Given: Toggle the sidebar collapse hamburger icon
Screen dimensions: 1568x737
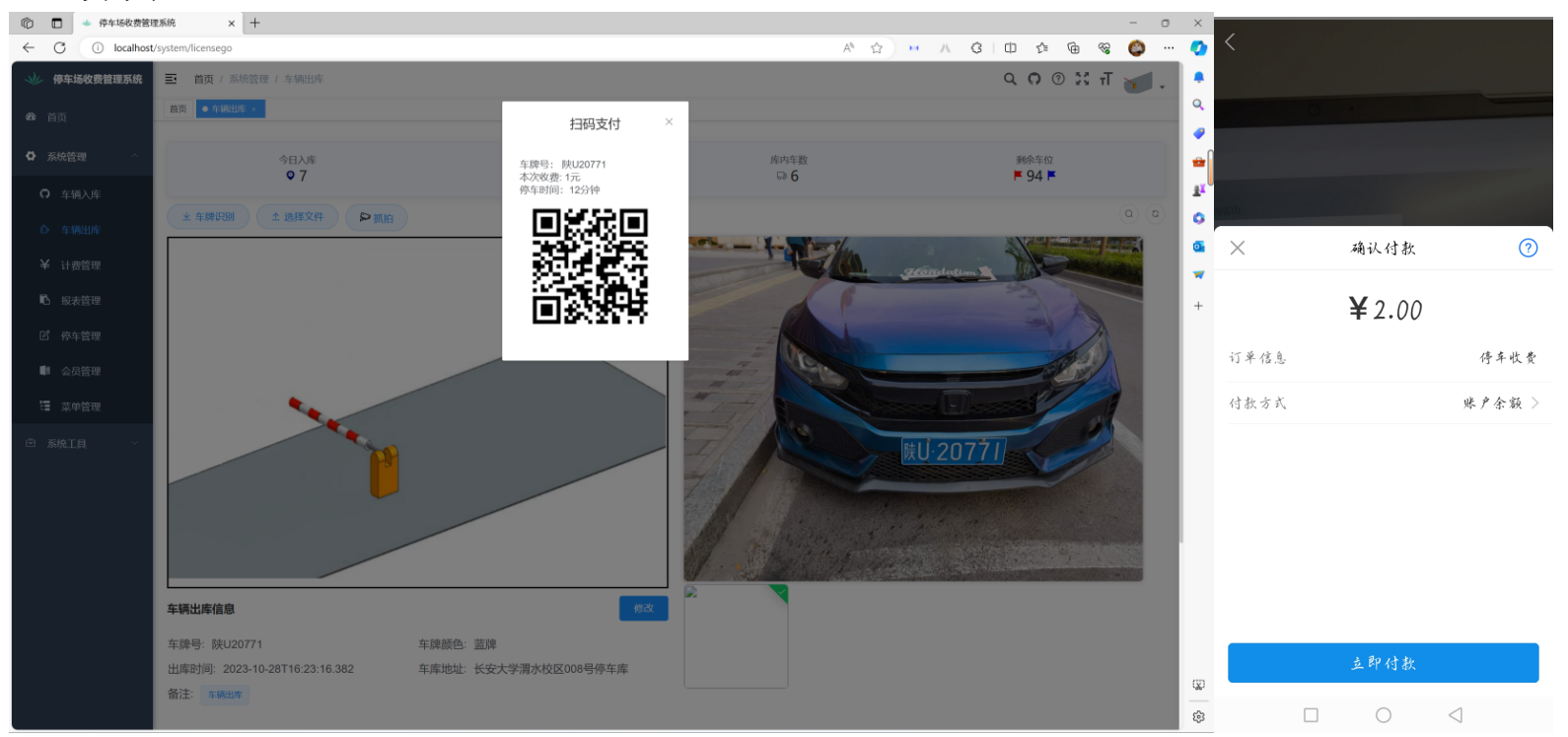Looking at the screenshot, I should point(171,79).
